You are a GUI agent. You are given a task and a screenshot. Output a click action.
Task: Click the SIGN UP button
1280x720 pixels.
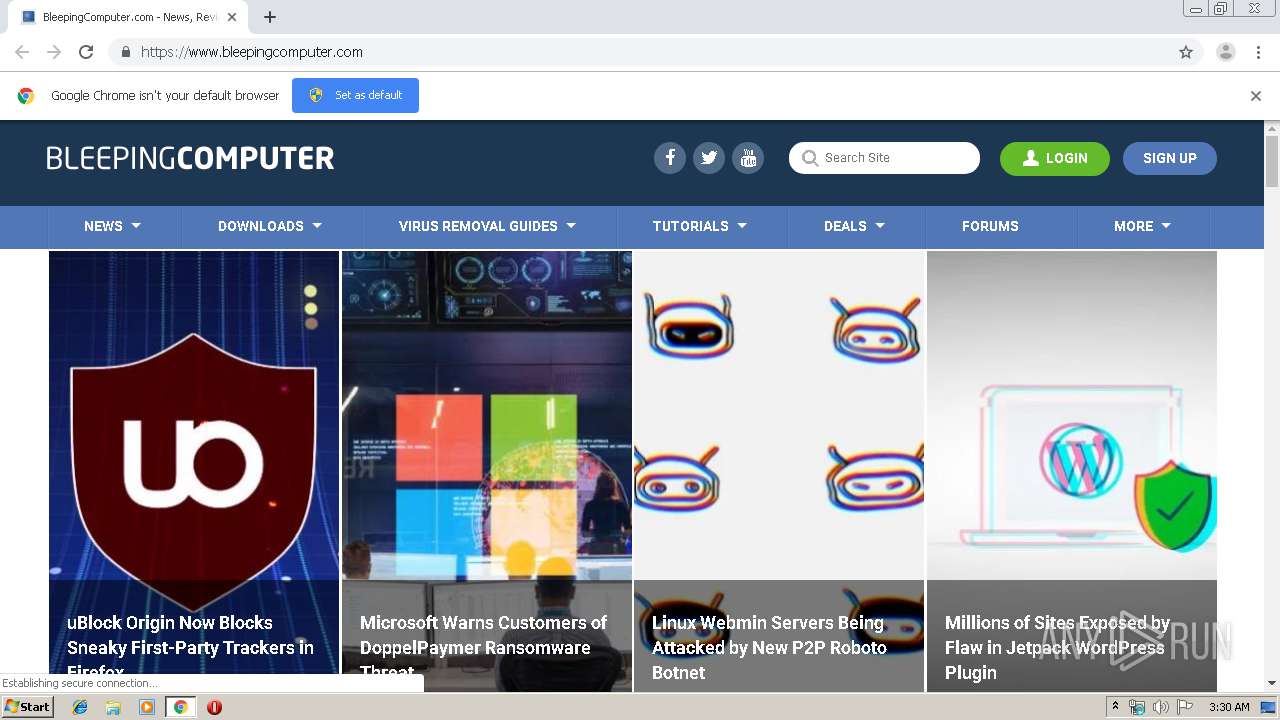1170,158
